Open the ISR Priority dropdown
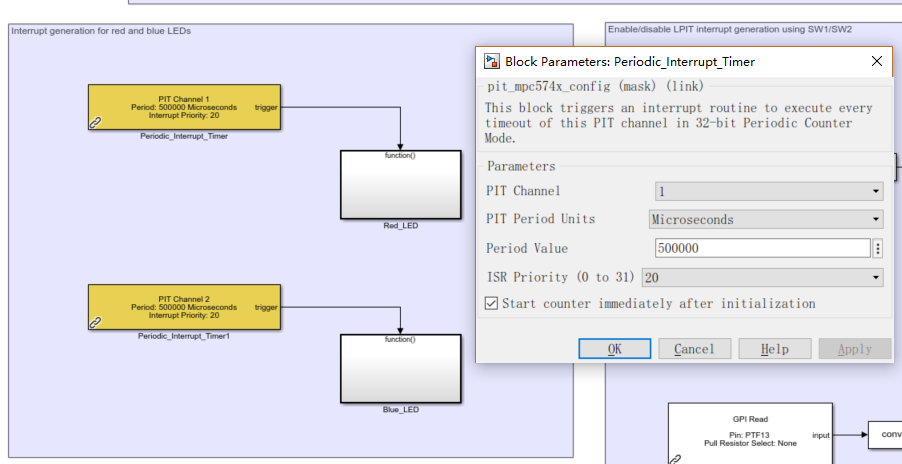 click(x=762, y=277)
